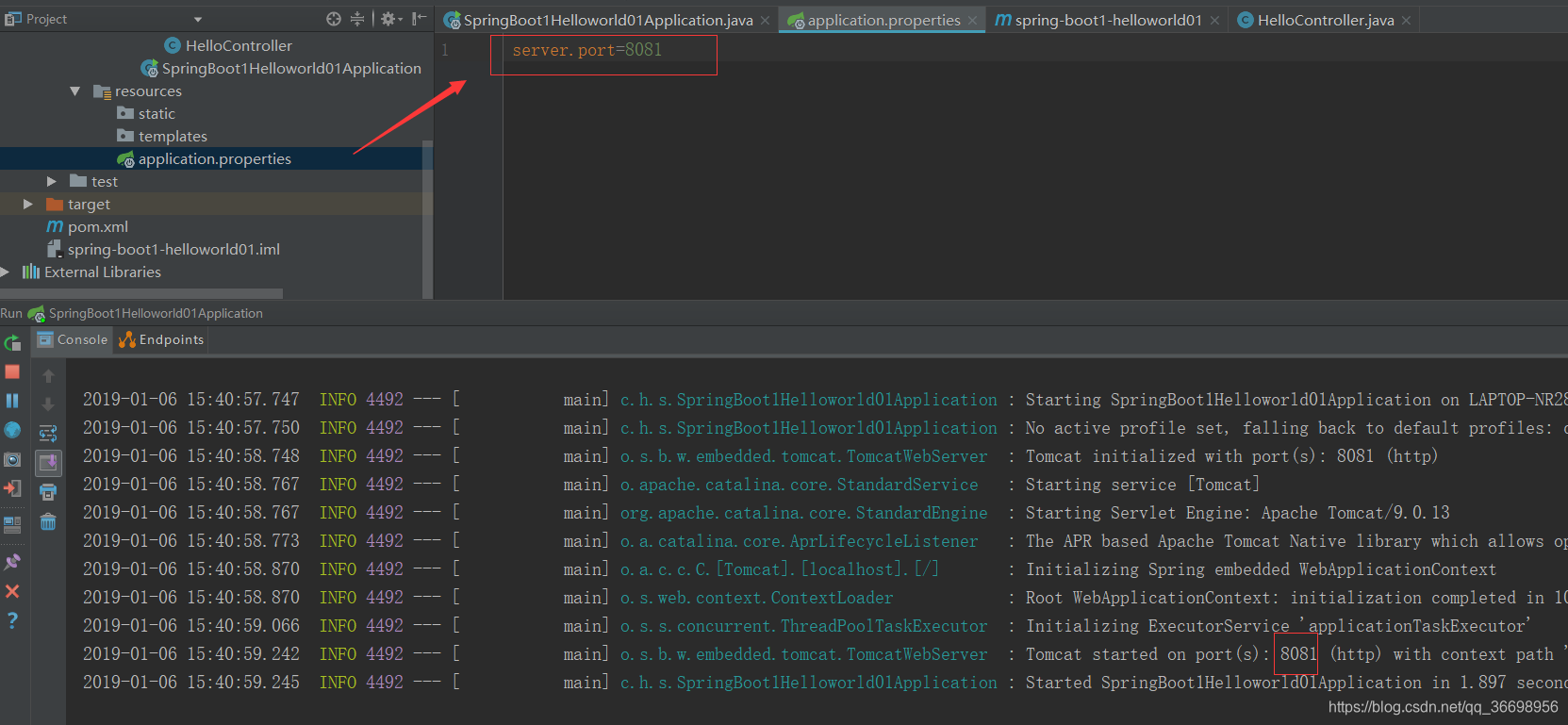Take a thread dump with camera icon
The width and height of the screenshot is (1568, 725).
pyautogui.click(x=12, y=460)
